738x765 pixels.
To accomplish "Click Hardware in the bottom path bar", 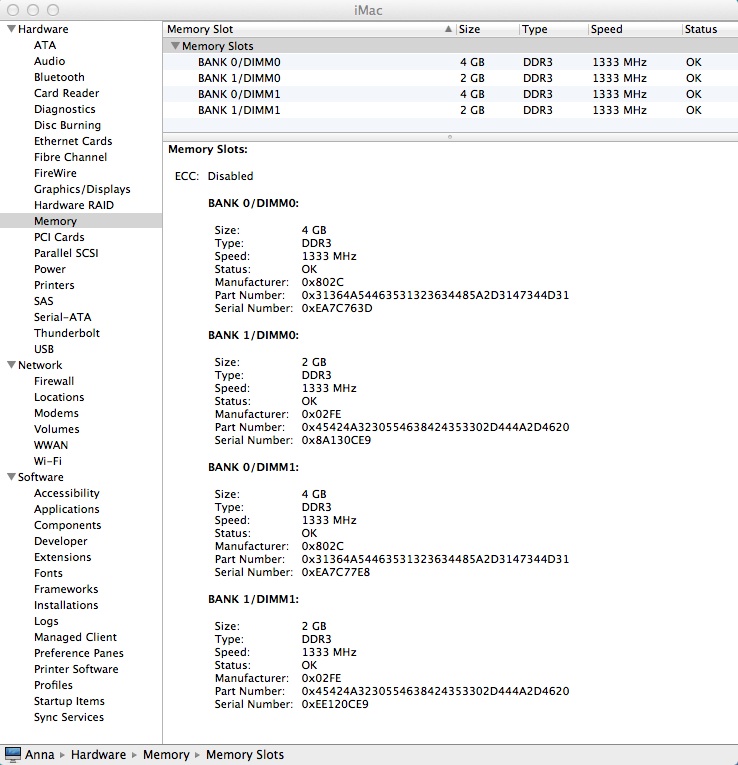I will point(98,754).
